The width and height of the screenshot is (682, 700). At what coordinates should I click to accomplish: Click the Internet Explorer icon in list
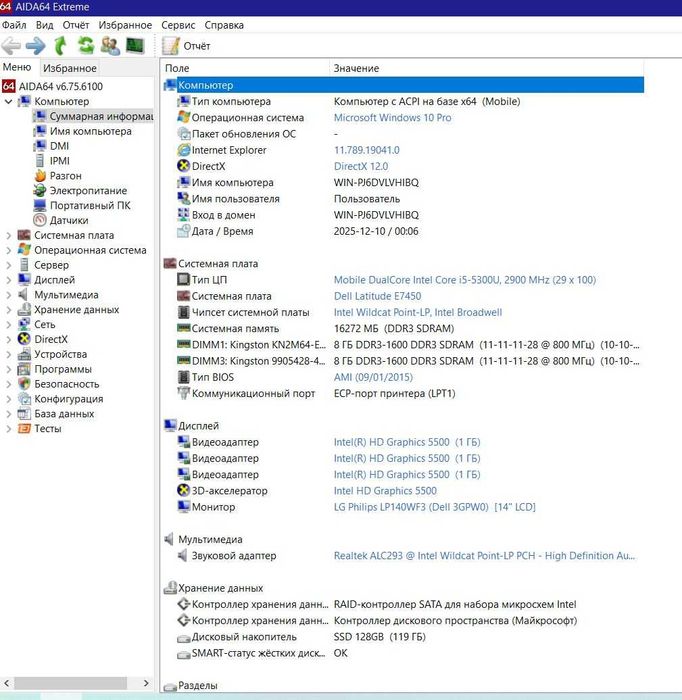(x=183, y=150)
